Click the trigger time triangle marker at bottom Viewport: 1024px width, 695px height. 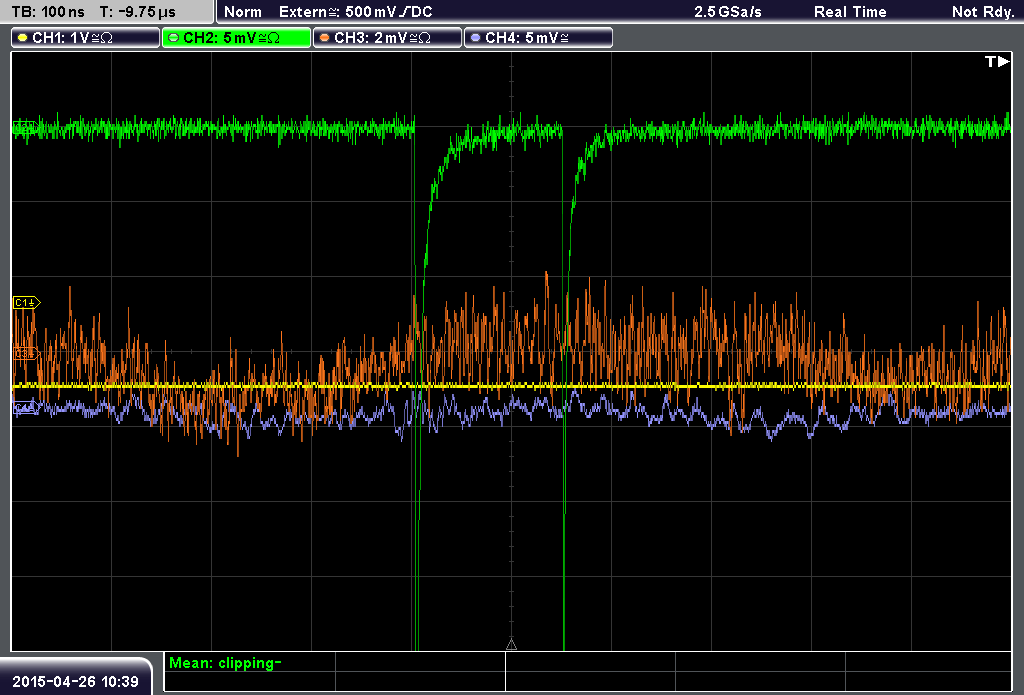click(511, 645)
